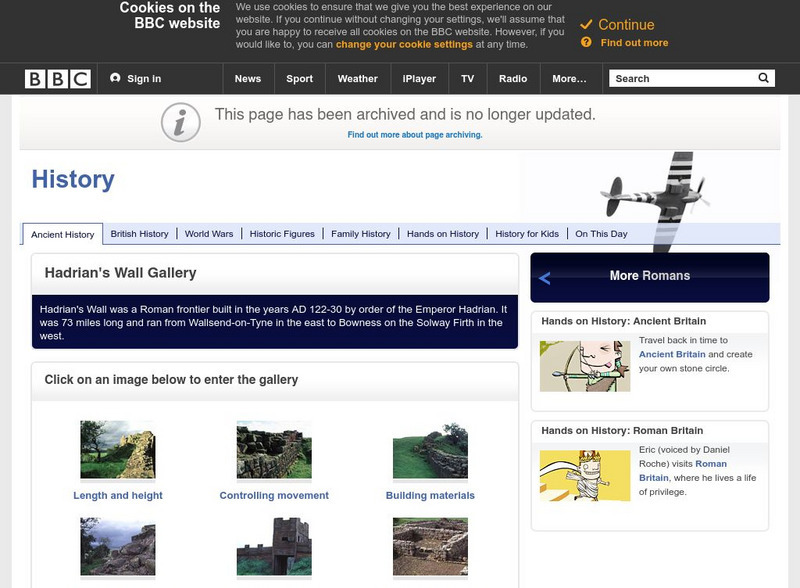
Task: Open the Building materials thumbnail
Action: click(x=430, y=449)
